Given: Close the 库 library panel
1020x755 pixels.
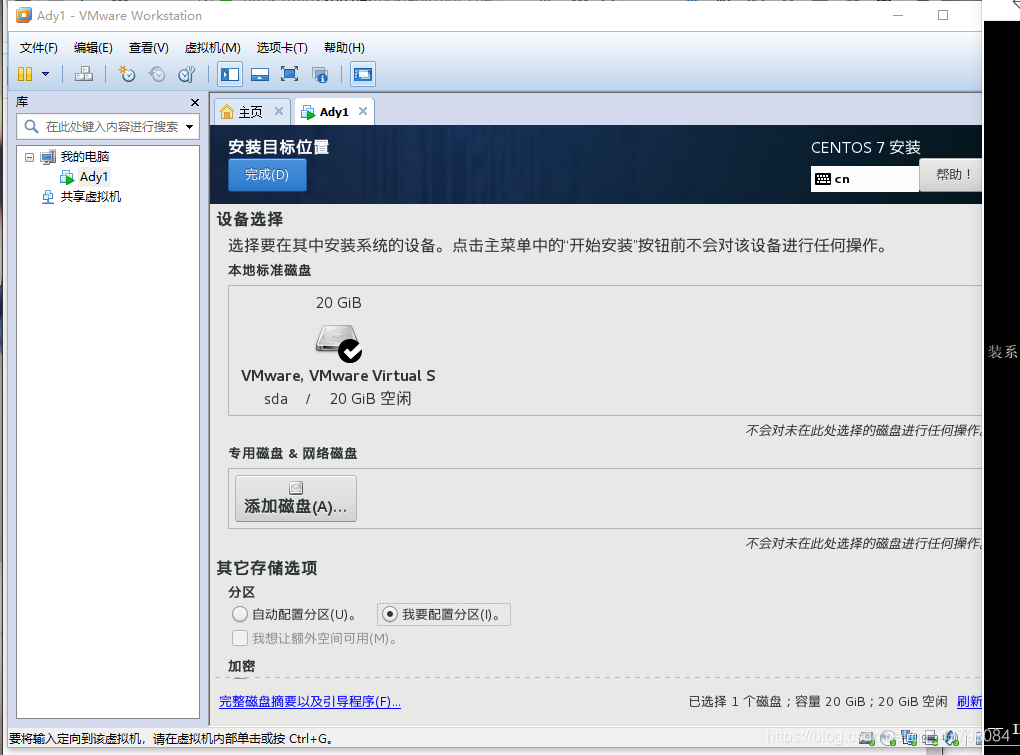Looking at the screenshot, I should click(x=195, y=102).
